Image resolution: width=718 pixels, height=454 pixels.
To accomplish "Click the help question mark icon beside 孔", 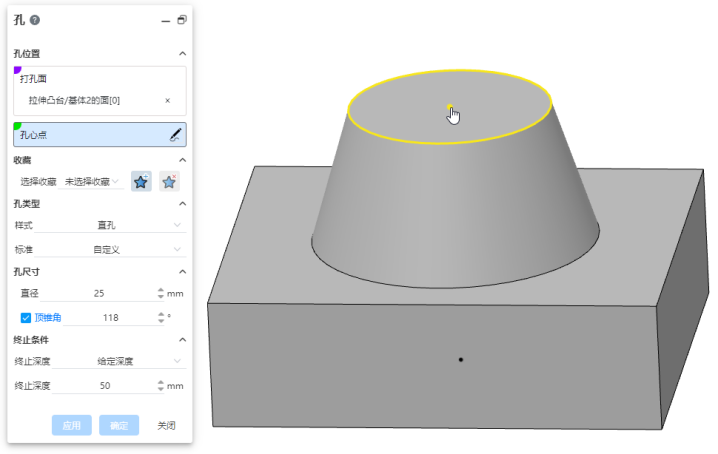I will coord(35,20).
